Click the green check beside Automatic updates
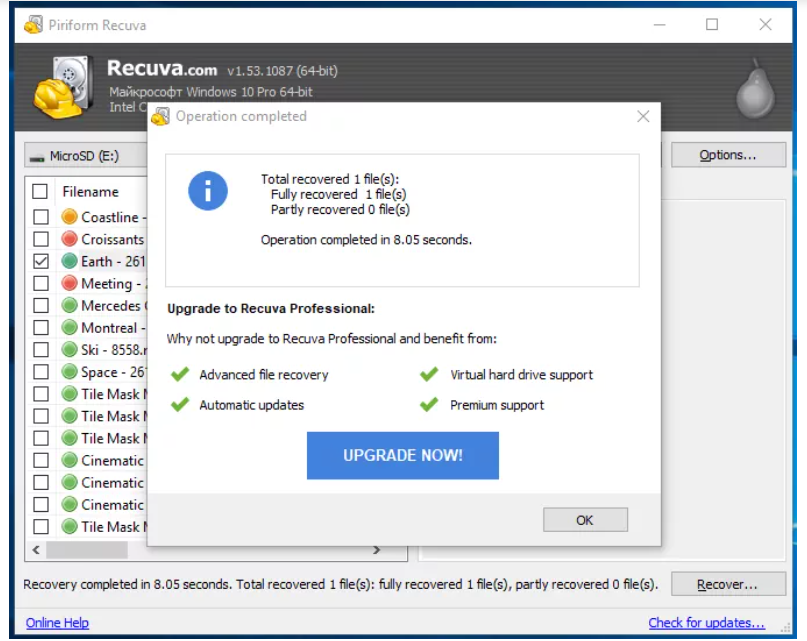This screenshot has width=807, height=641. coord(180,405)
